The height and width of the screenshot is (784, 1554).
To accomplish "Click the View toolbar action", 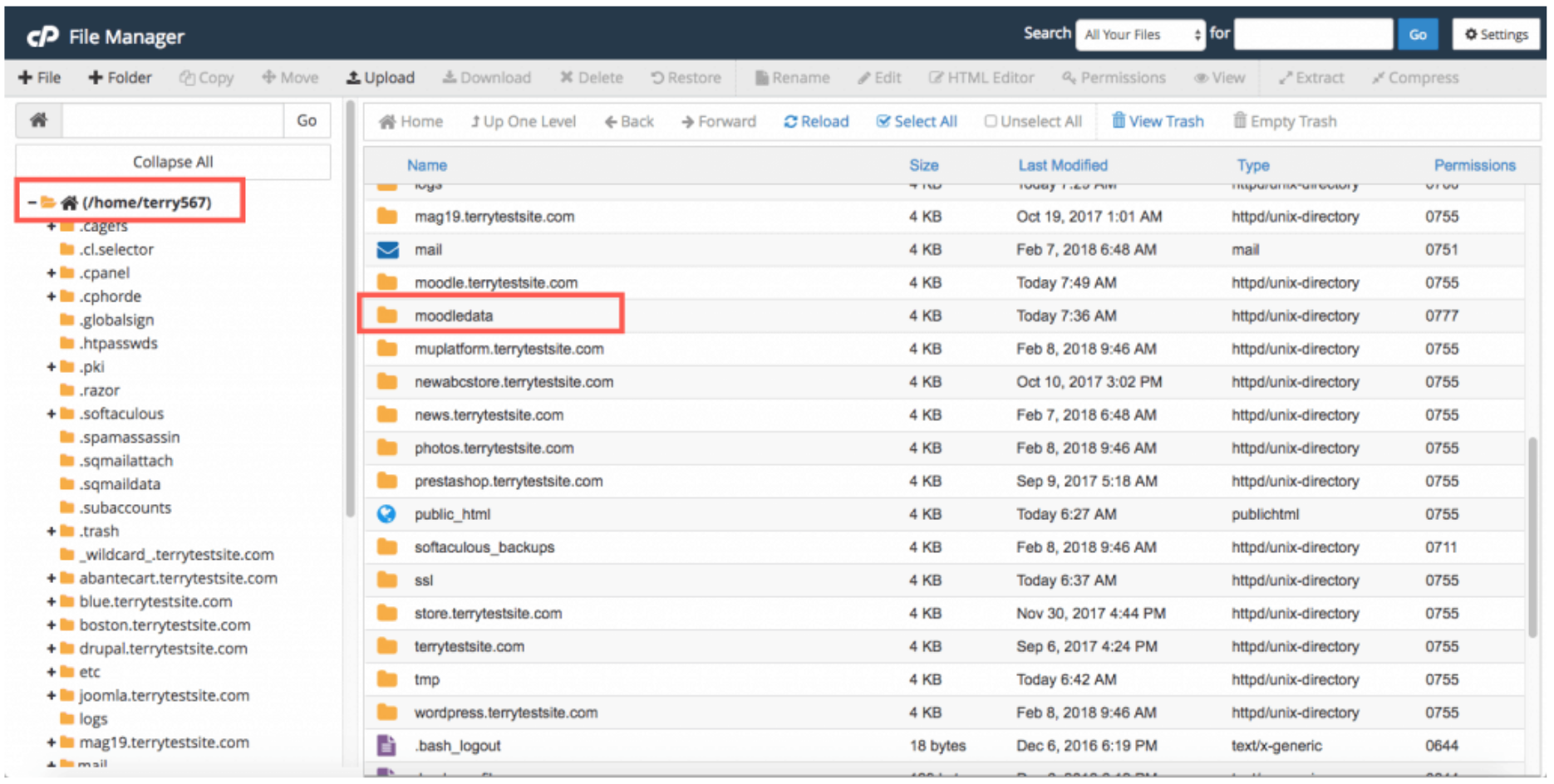I will tap(1219, 77).
